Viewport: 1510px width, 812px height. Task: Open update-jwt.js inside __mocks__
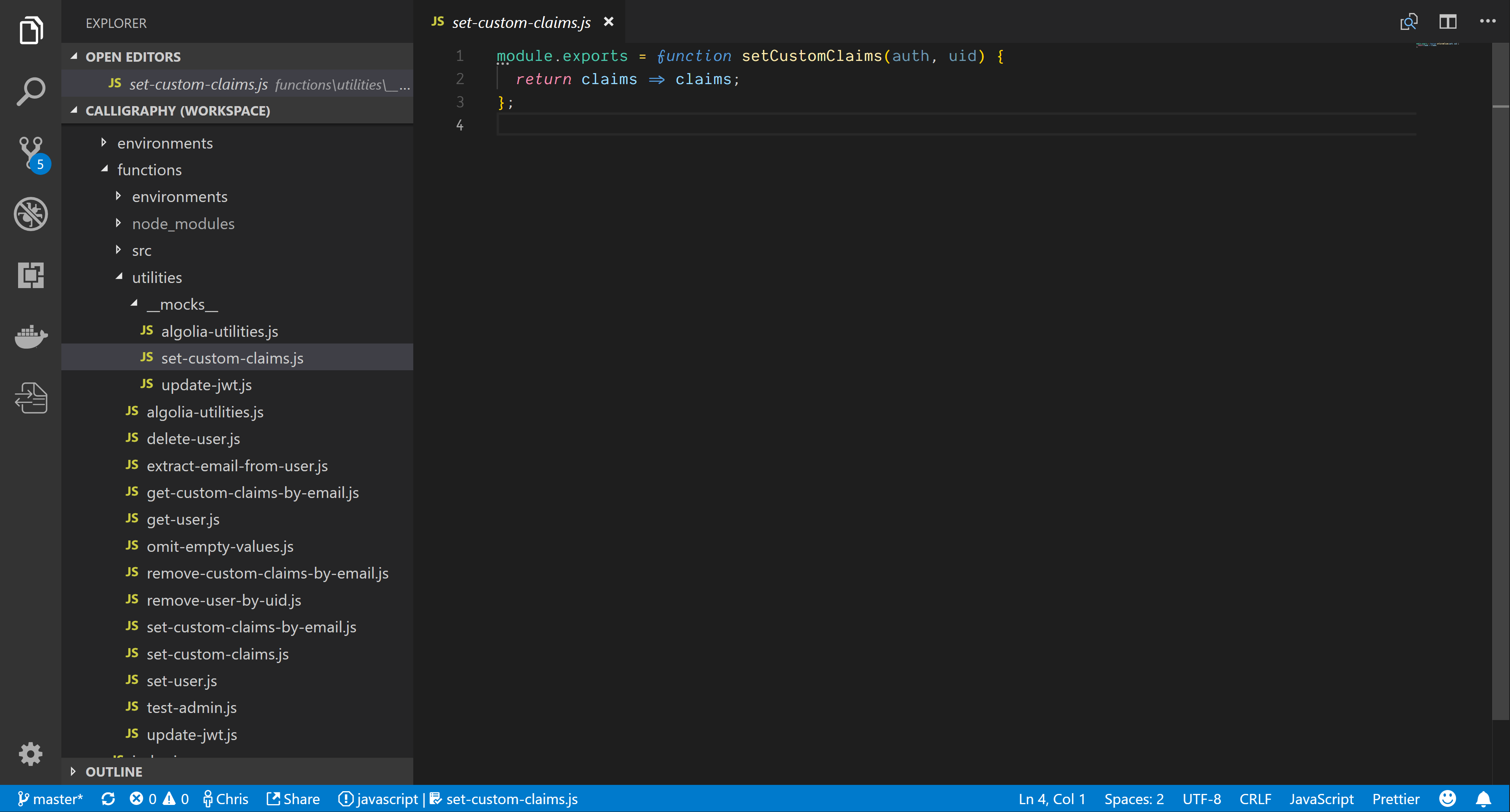(x=237, y=385)
